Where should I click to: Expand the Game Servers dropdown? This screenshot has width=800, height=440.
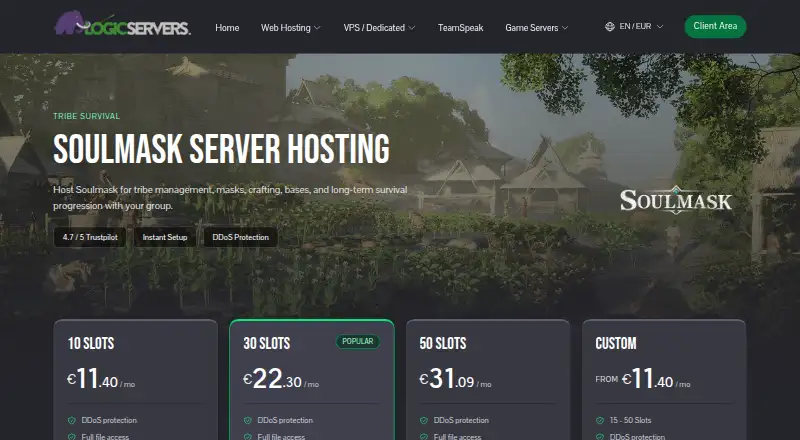(x=536, y=28)
